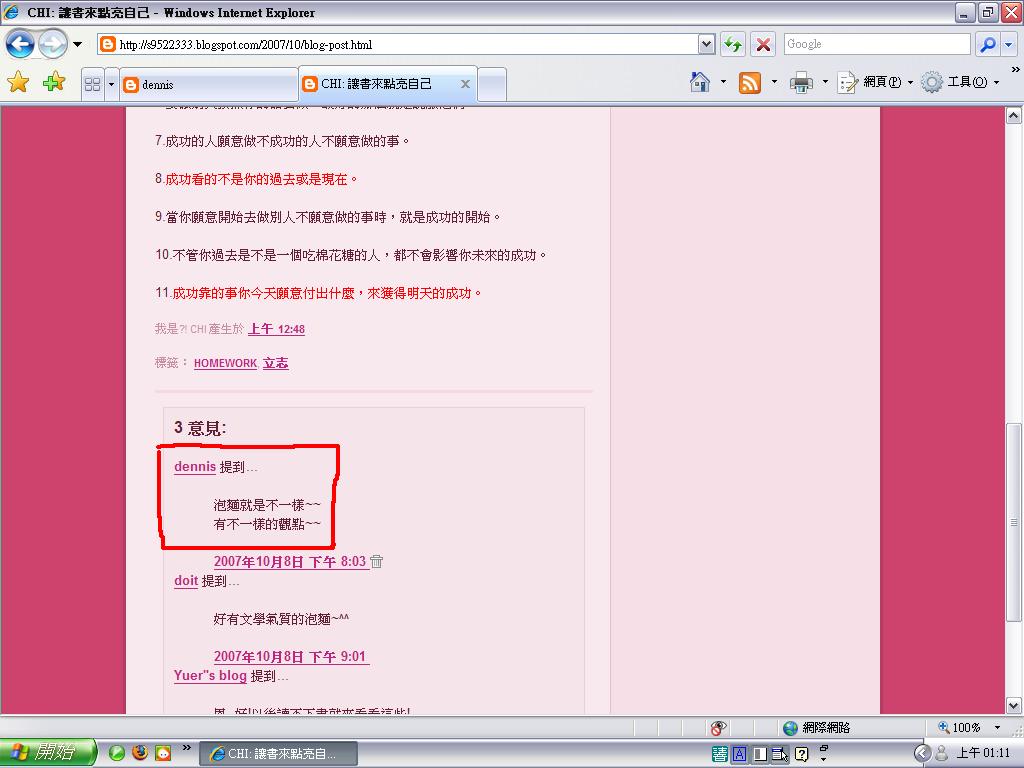Refresh the page with the green arrows
Viewport: 1024px width, 768px height.
[x=733, y=44]
